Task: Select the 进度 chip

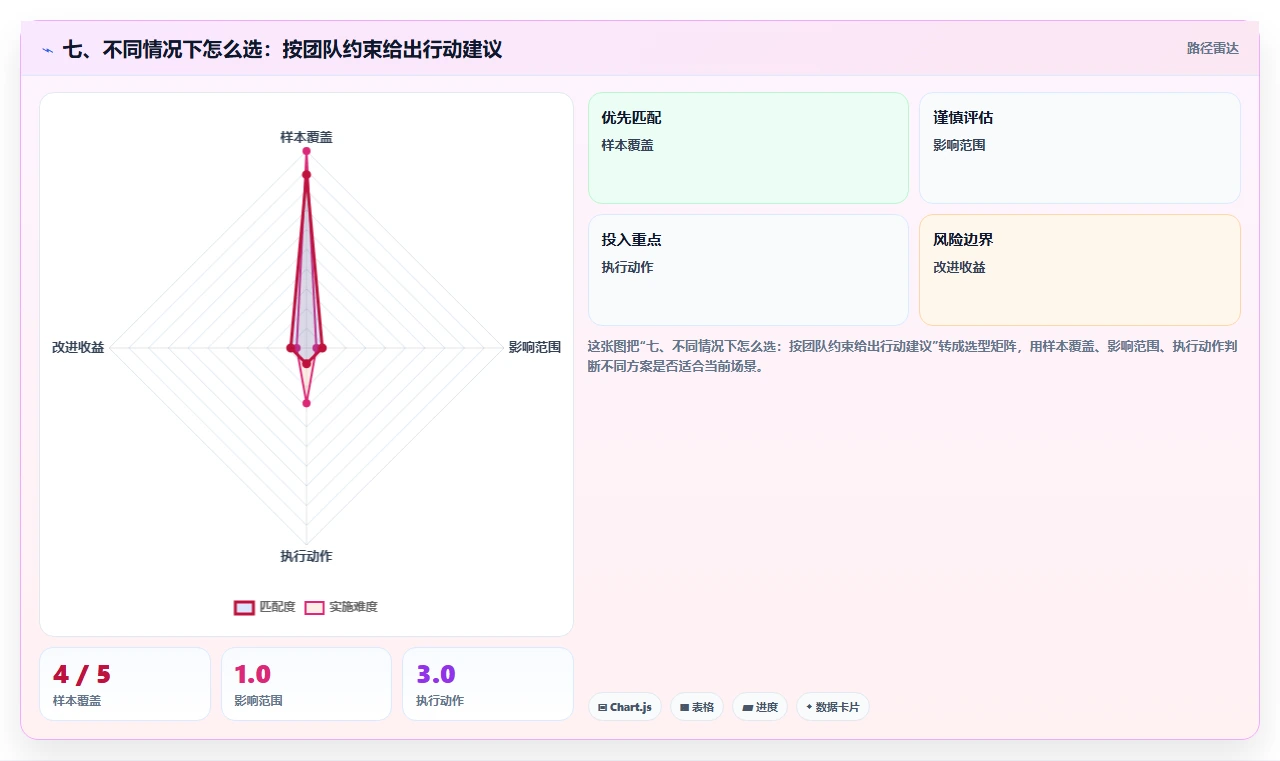Action: (760, 707)
